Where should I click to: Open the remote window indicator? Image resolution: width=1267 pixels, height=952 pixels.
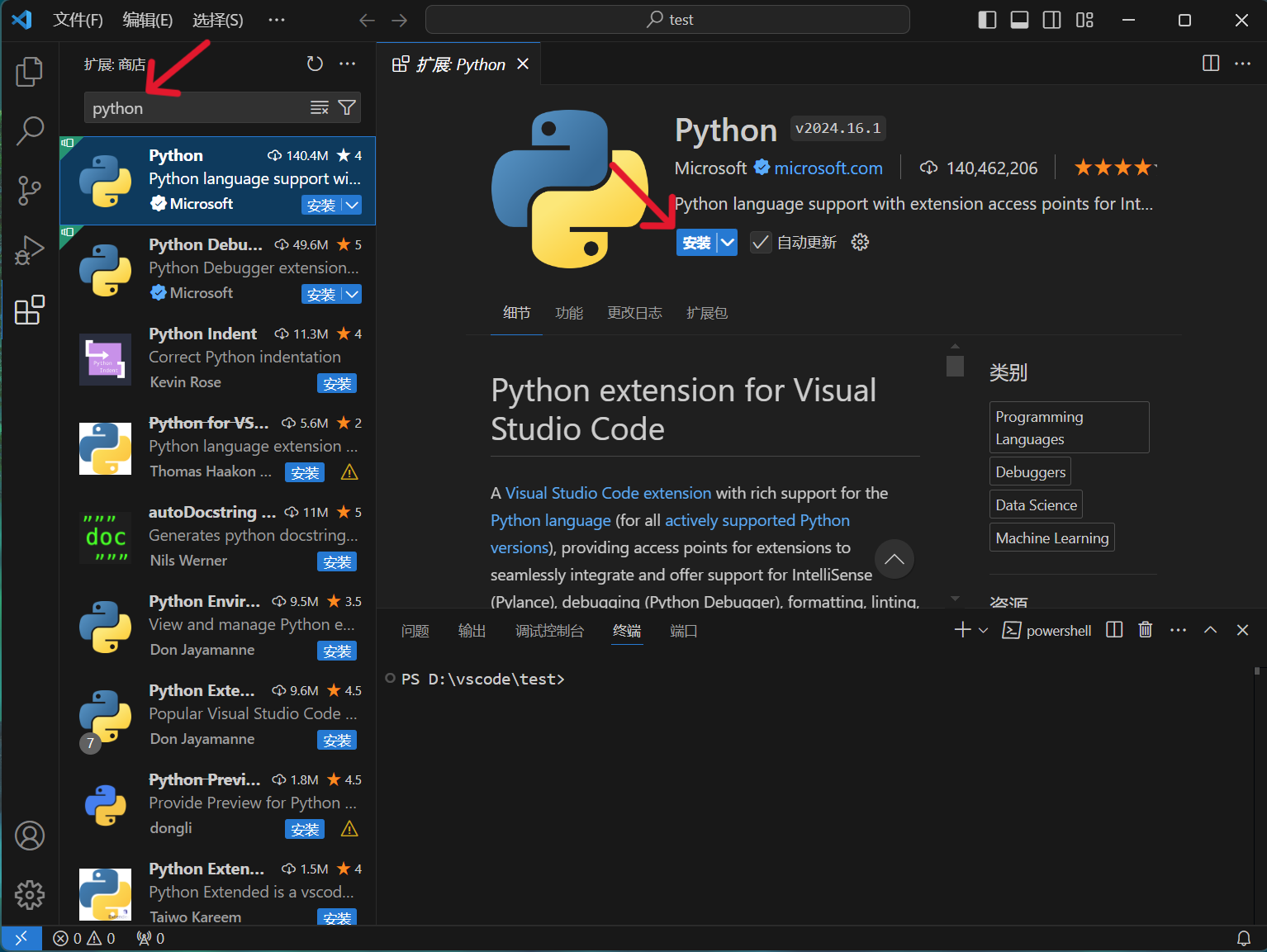21,938
